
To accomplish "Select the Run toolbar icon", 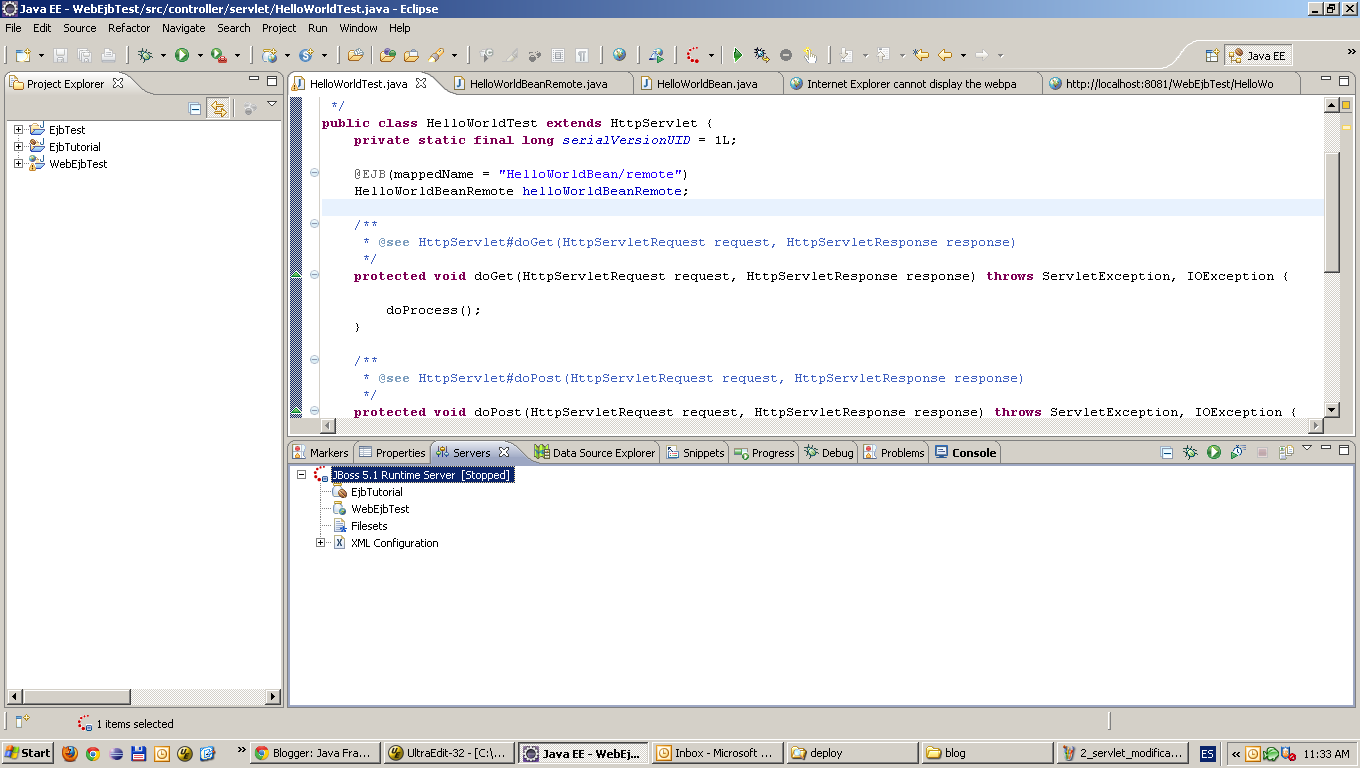I will (x=179, y=57).
